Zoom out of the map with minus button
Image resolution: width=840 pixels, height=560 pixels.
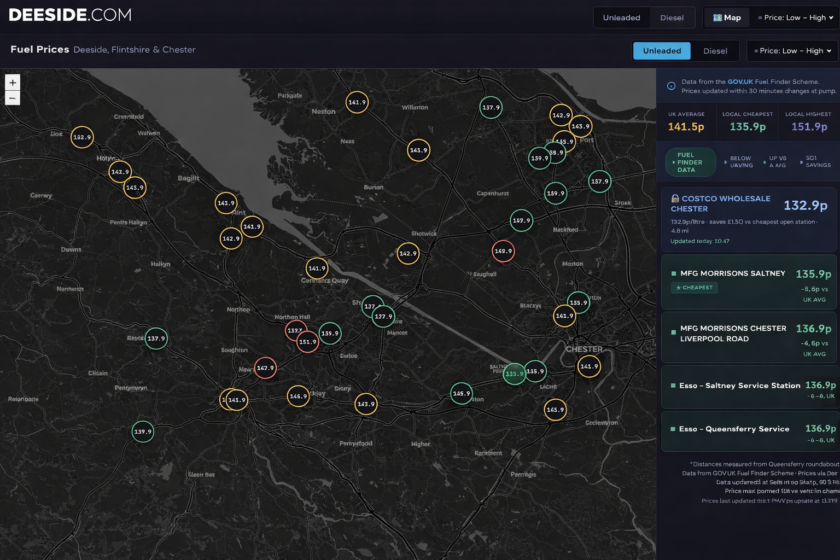(x=12, y=98)
